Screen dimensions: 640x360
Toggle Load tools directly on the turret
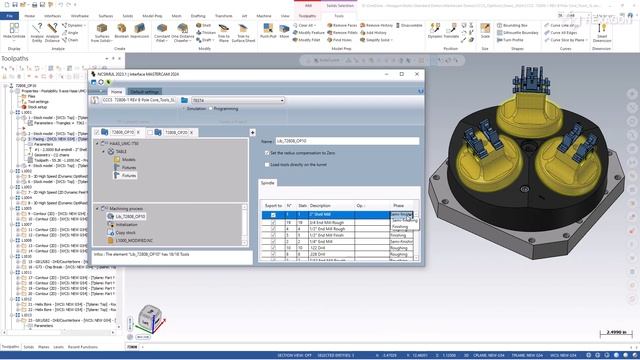[267, 164]
